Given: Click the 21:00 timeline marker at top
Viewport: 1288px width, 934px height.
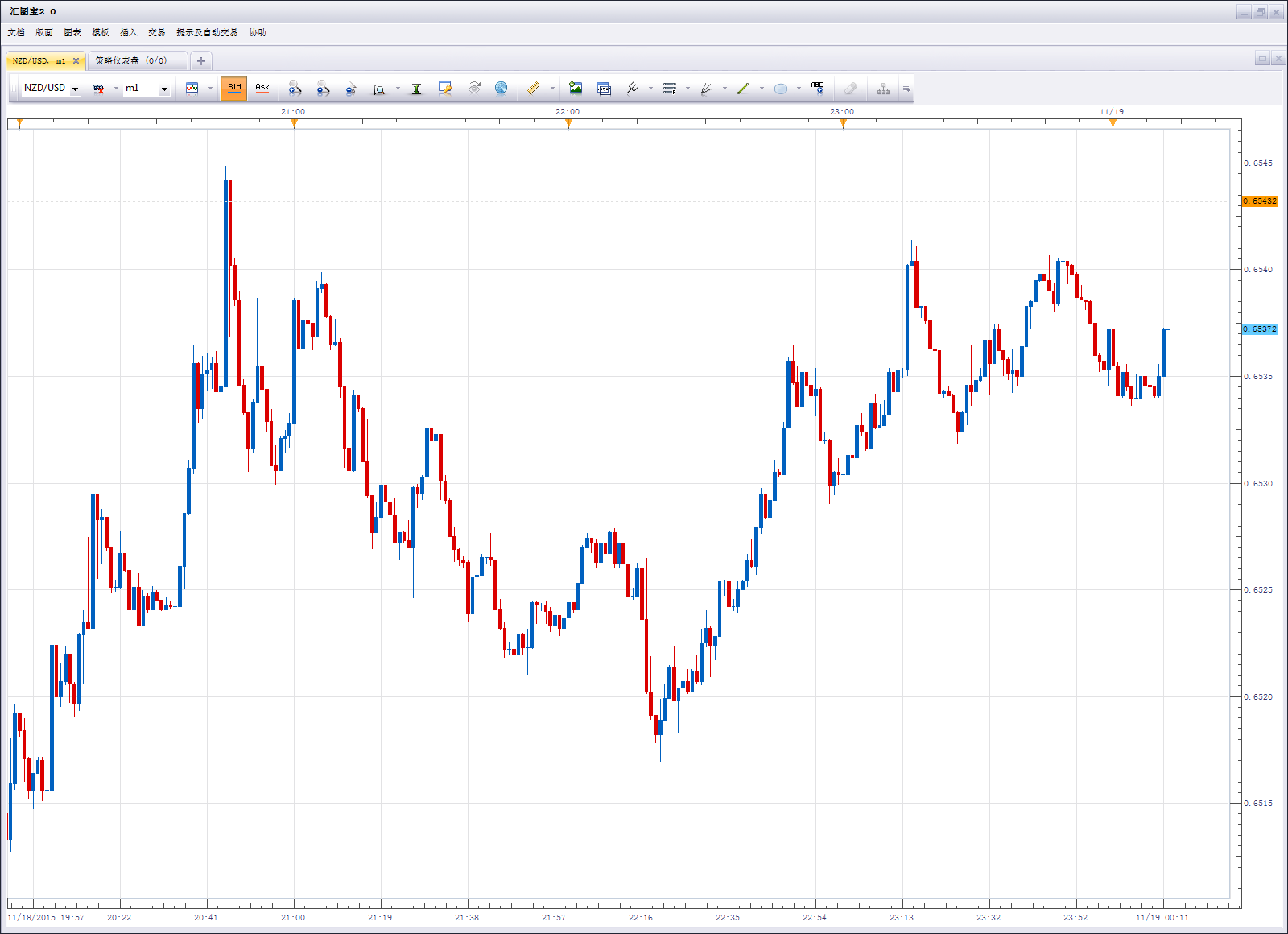Looking at the screenshot, I should point(294,122).
